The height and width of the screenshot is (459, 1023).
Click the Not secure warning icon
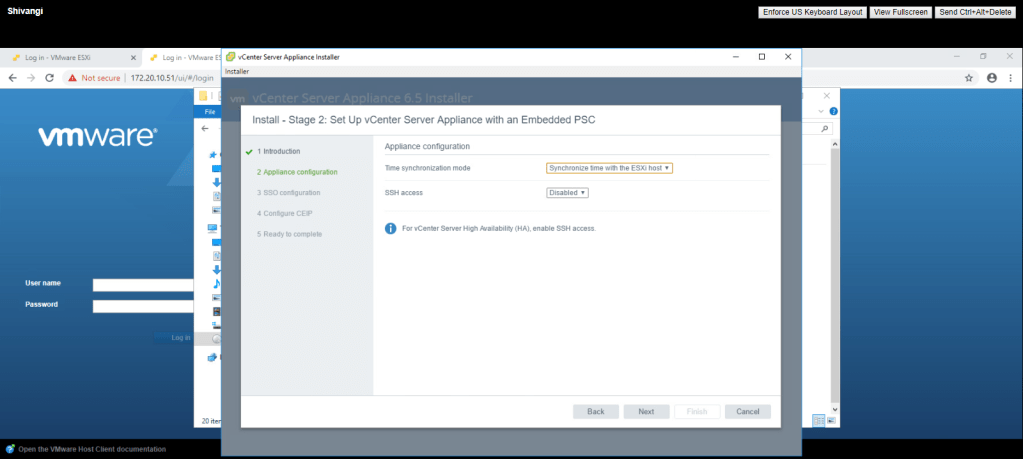pyautogui.click(x=72, y=78)
